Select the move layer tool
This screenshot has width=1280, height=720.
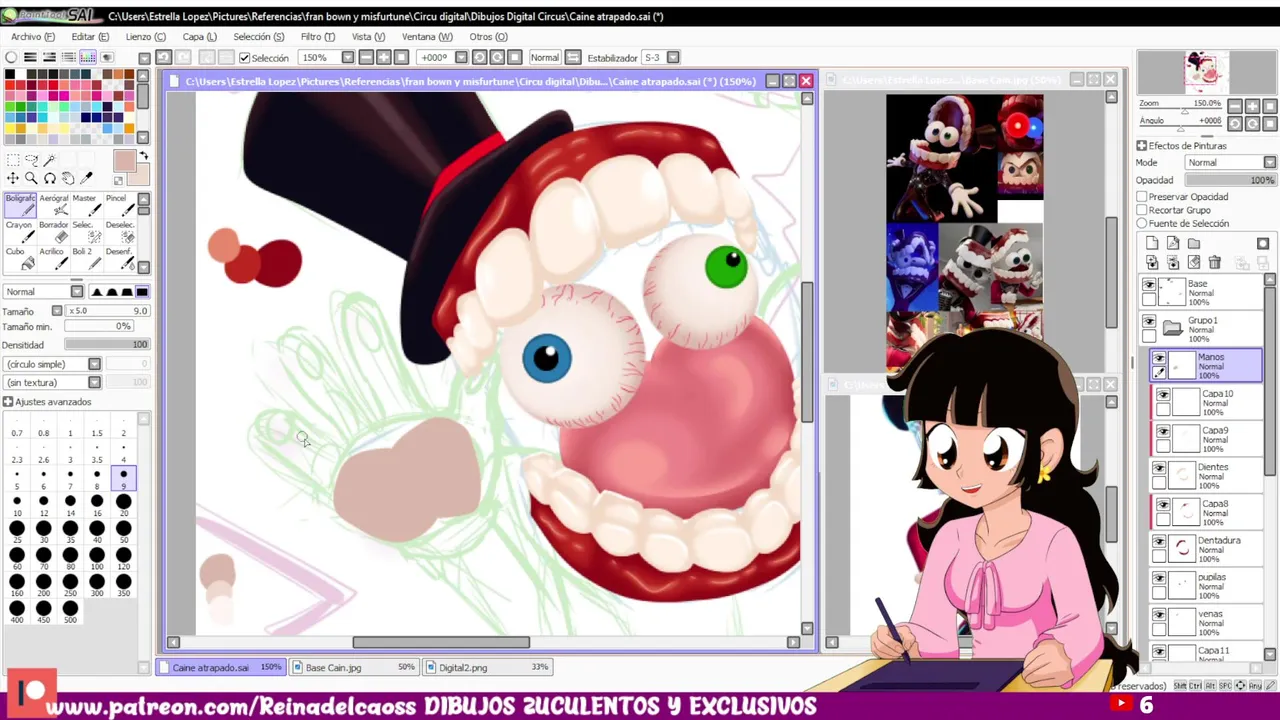(12, 178)
